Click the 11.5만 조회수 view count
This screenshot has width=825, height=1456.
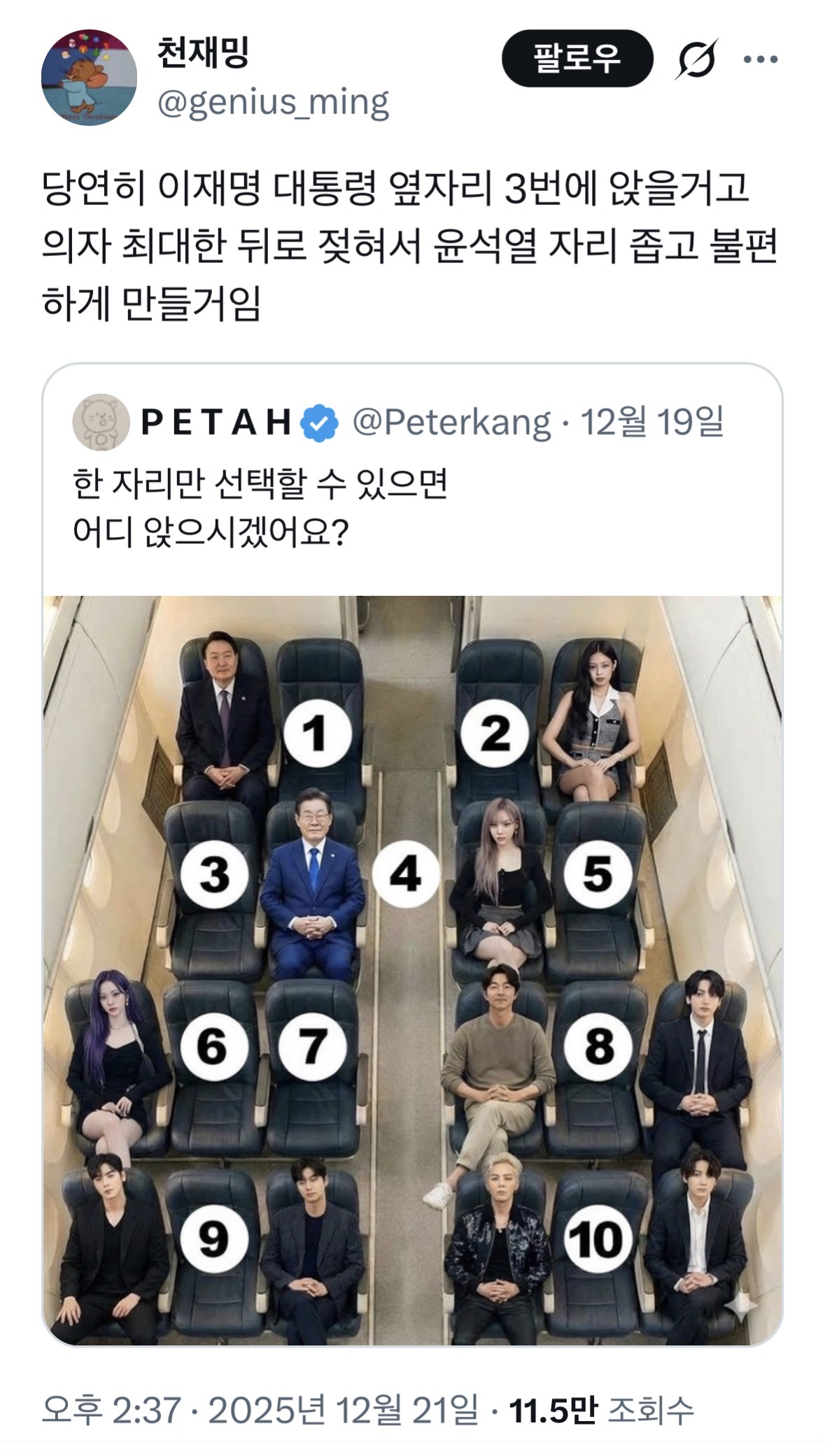click(600, 1409)
